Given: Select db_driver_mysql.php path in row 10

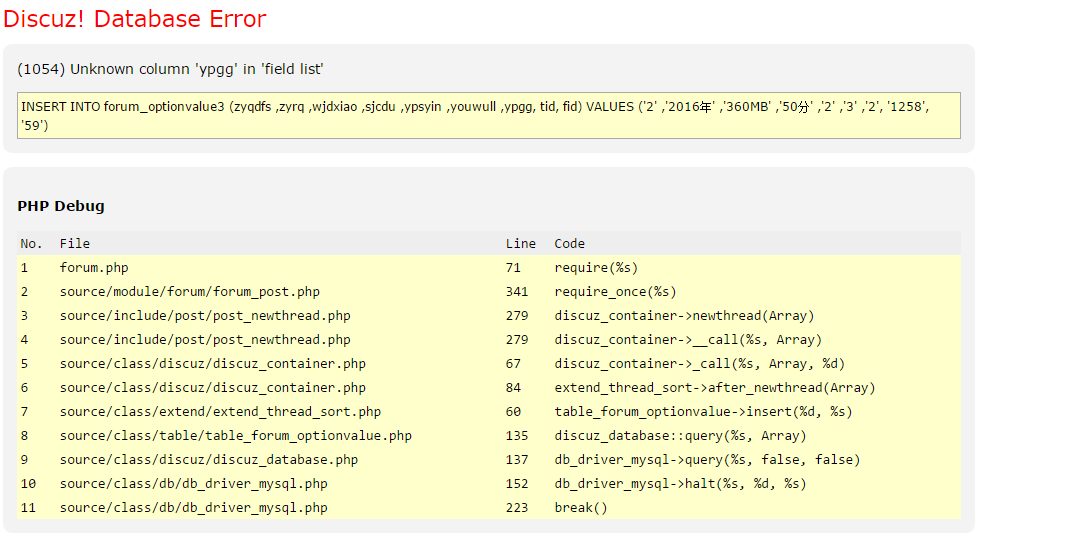Looking at the screenshot, I should [194, 484].
